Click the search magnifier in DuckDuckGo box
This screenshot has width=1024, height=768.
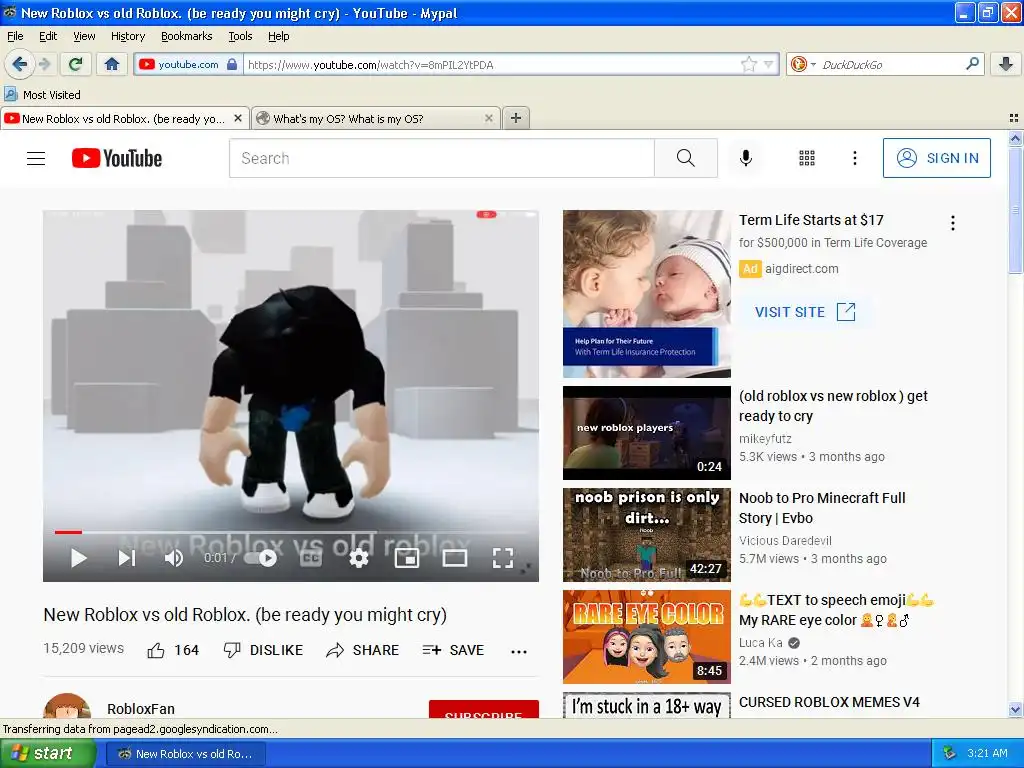[x=972, y=64]
